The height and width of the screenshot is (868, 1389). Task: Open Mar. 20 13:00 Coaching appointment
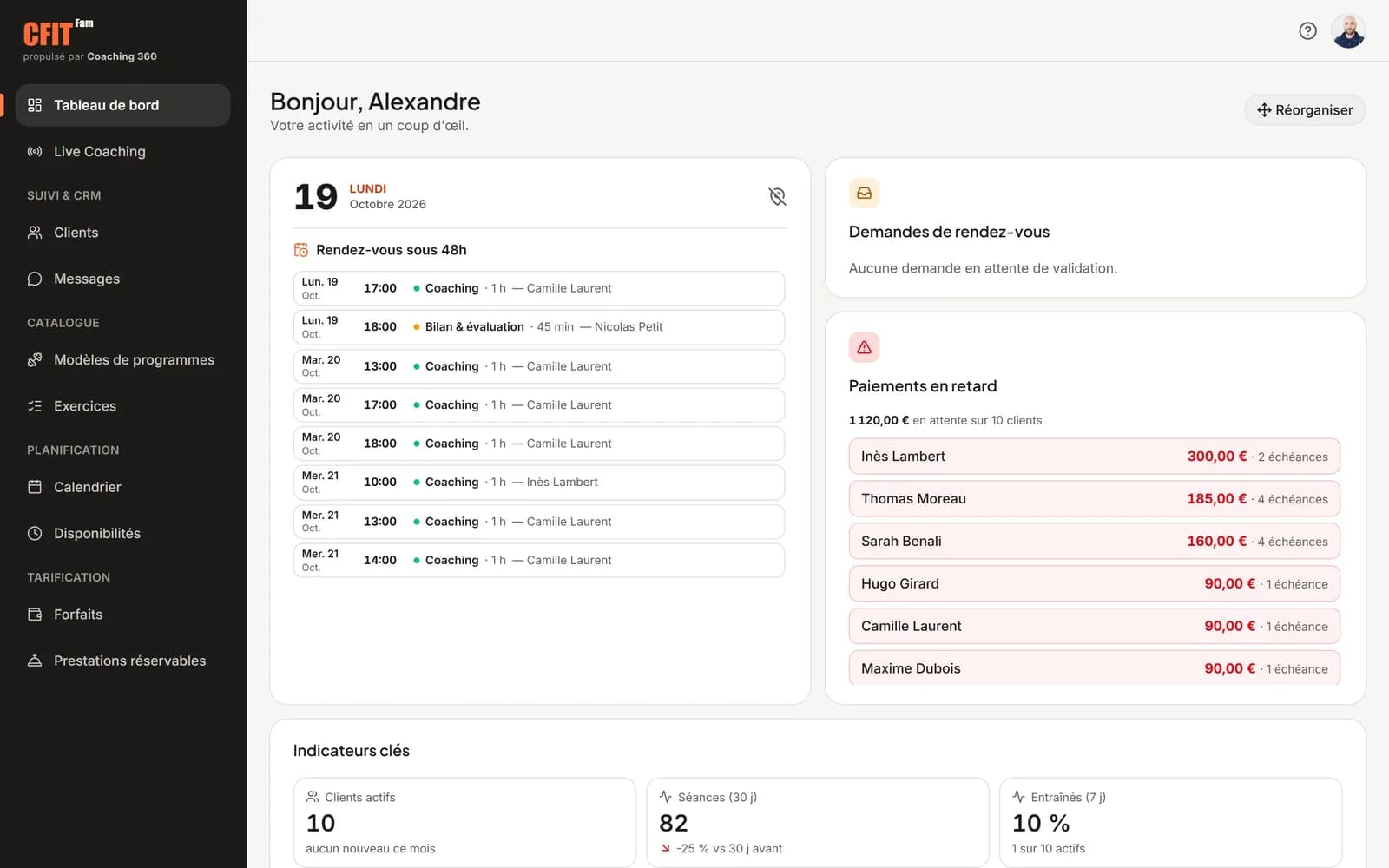click(x=539, y=366)
